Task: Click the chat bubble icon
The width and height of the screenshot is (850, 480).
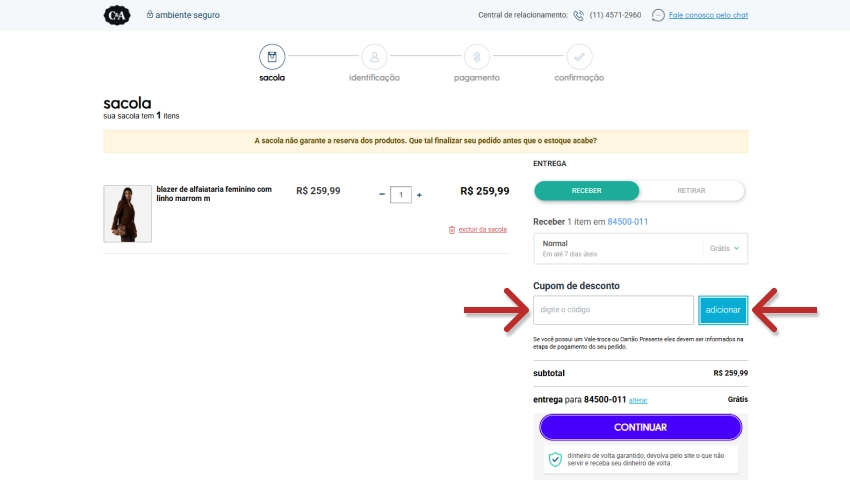Action: [x=658, y=15]
